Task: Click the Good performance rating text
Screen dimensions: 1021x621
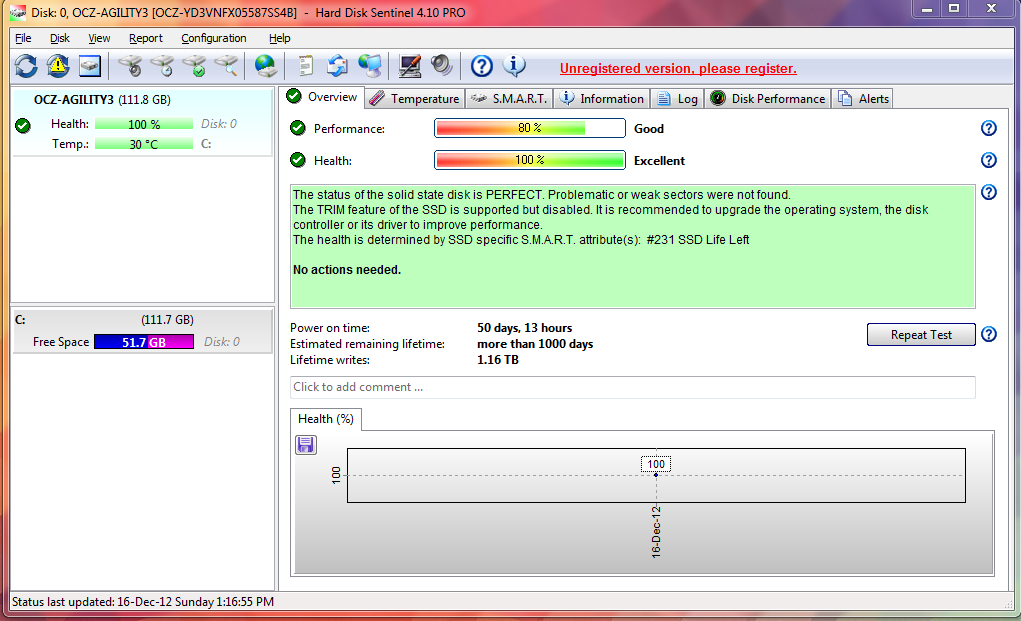Action: pos(649,129)
